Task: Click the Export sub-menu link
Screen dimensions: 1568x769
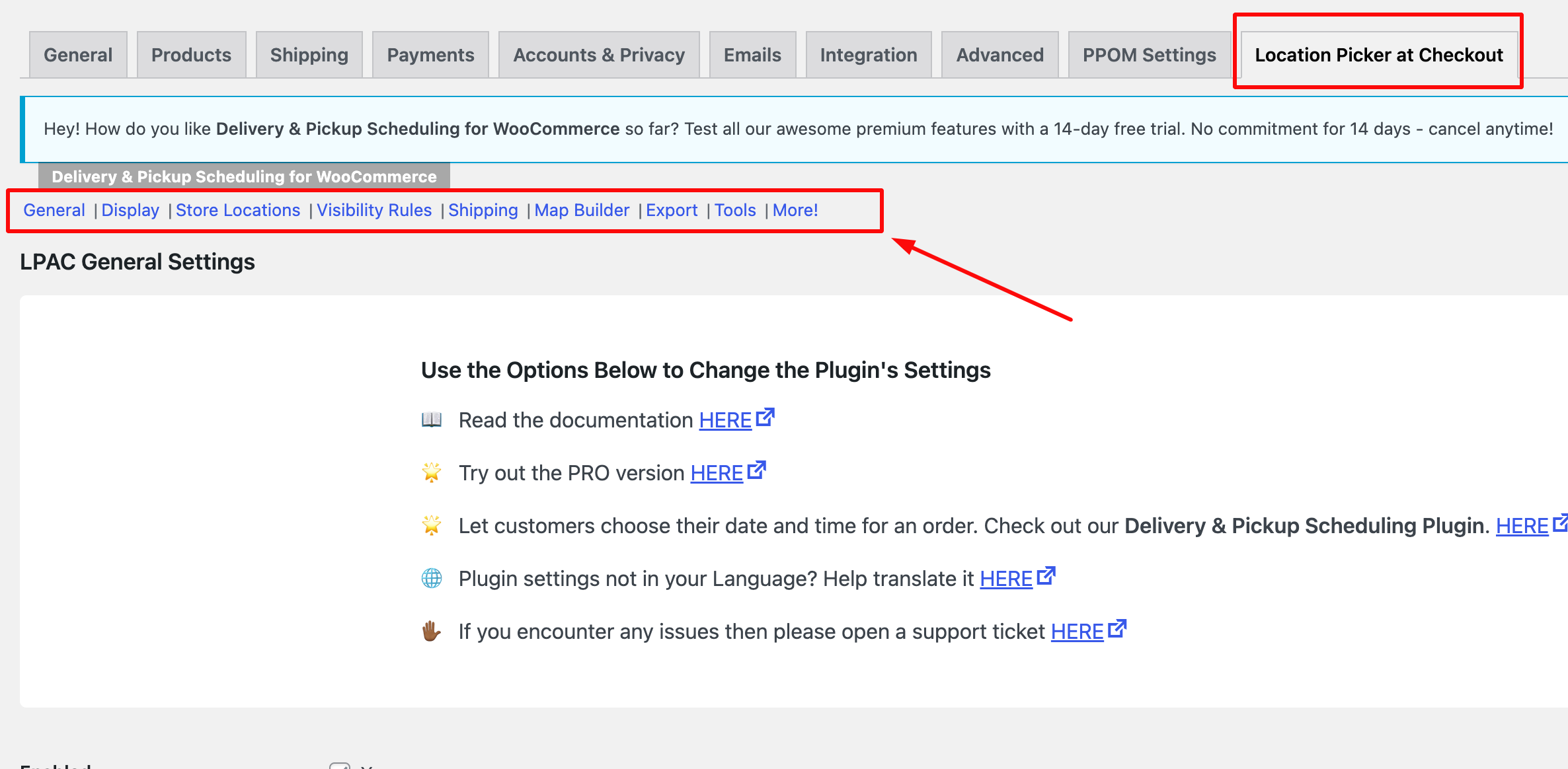Action: click(x=672, y=210)
